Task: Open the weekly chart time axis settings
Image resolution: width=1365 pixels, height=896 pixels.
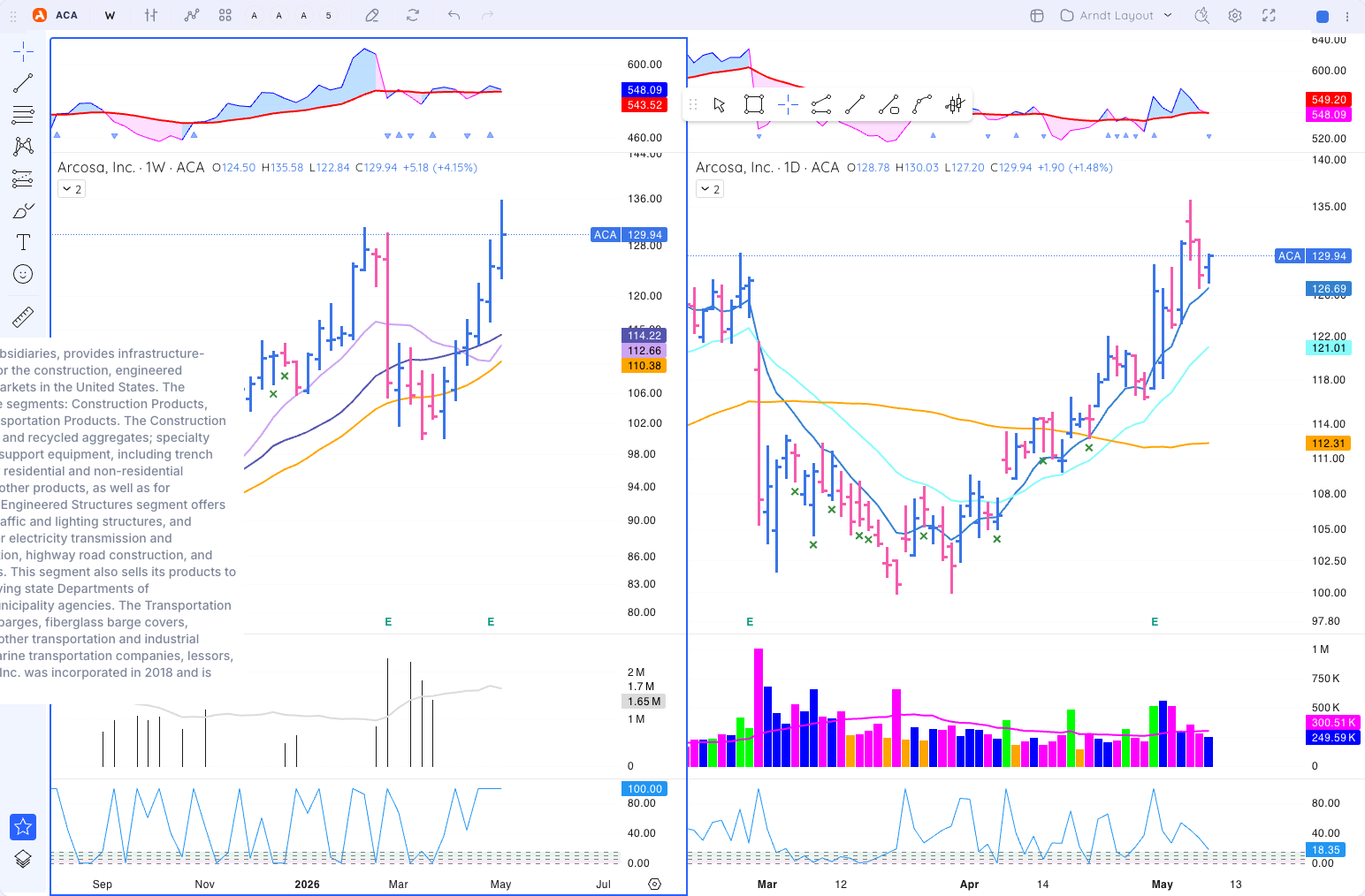Action: (655, 884)
